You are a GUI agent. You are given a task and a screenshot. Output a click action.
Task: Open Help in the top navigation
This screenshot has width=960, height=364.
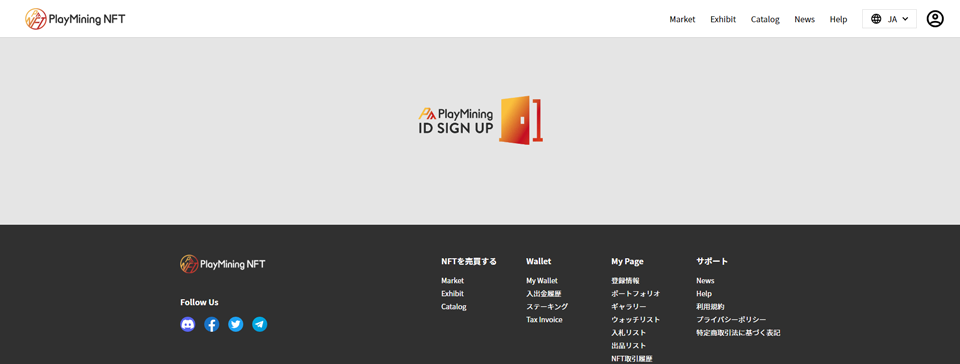point(838,20)
